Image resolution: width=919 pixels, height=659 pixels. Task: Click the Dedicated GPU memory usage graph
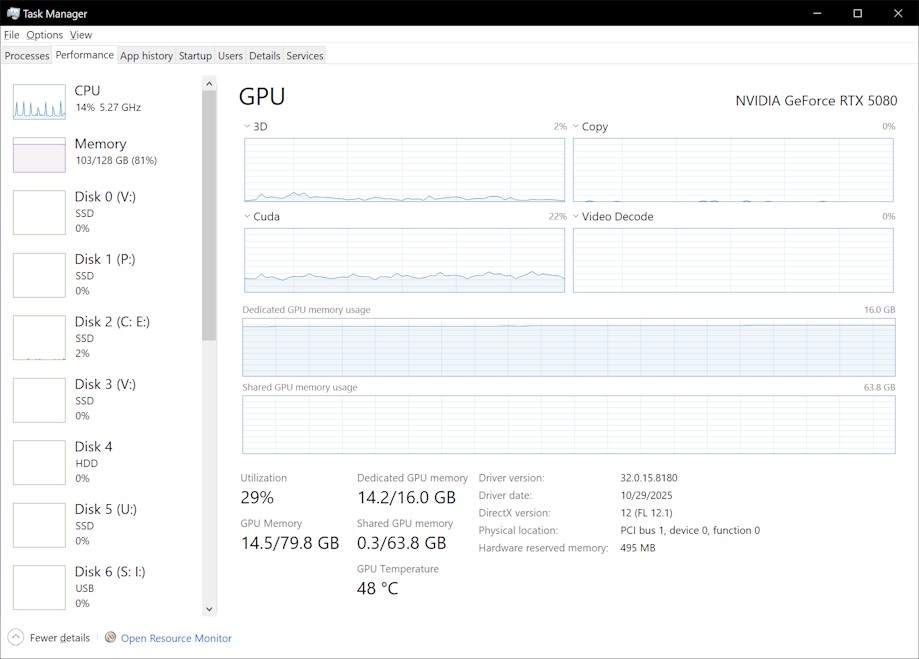pyautogui.click(x=569, y=347)
